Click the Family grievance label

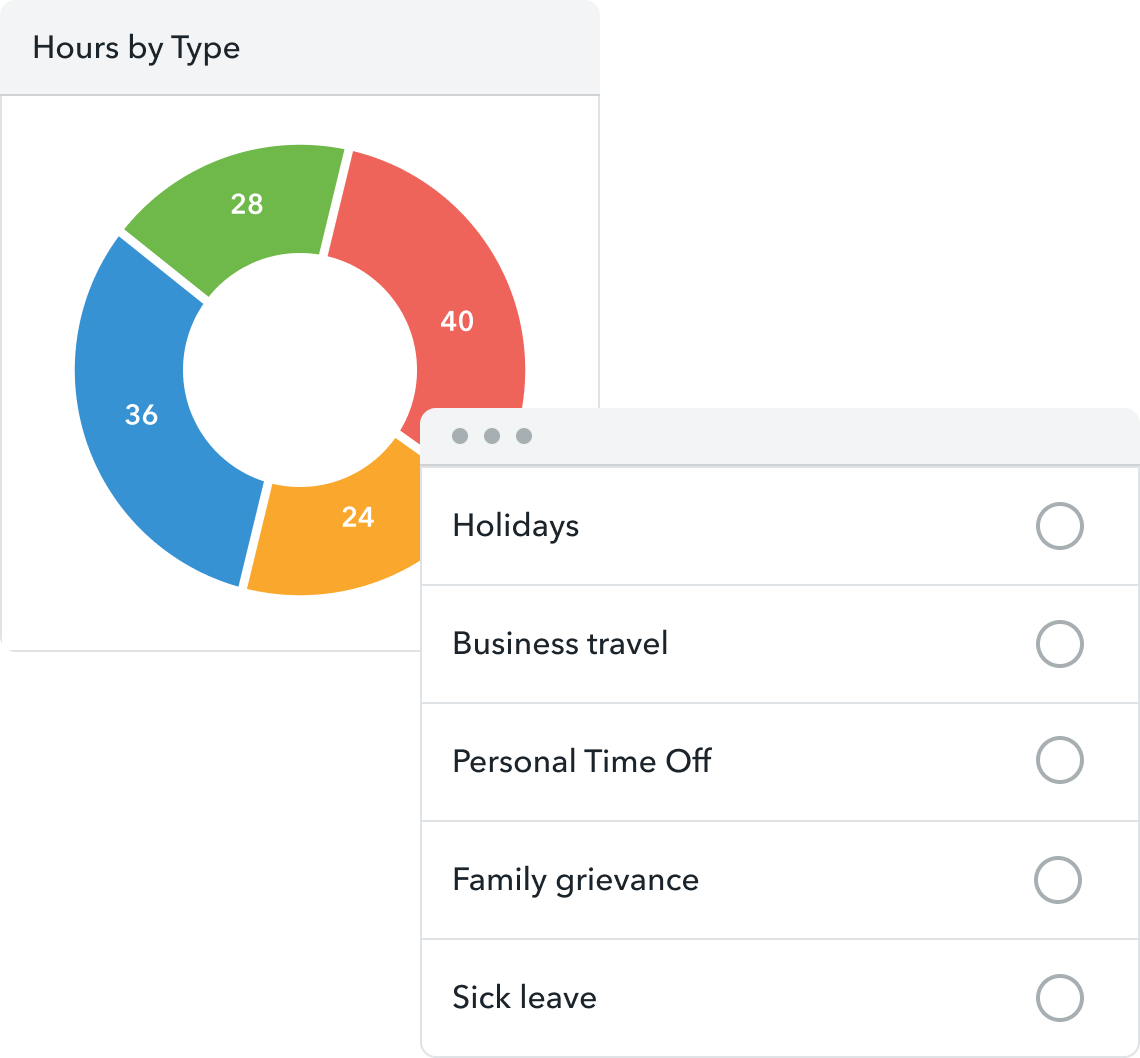point(575,880)
